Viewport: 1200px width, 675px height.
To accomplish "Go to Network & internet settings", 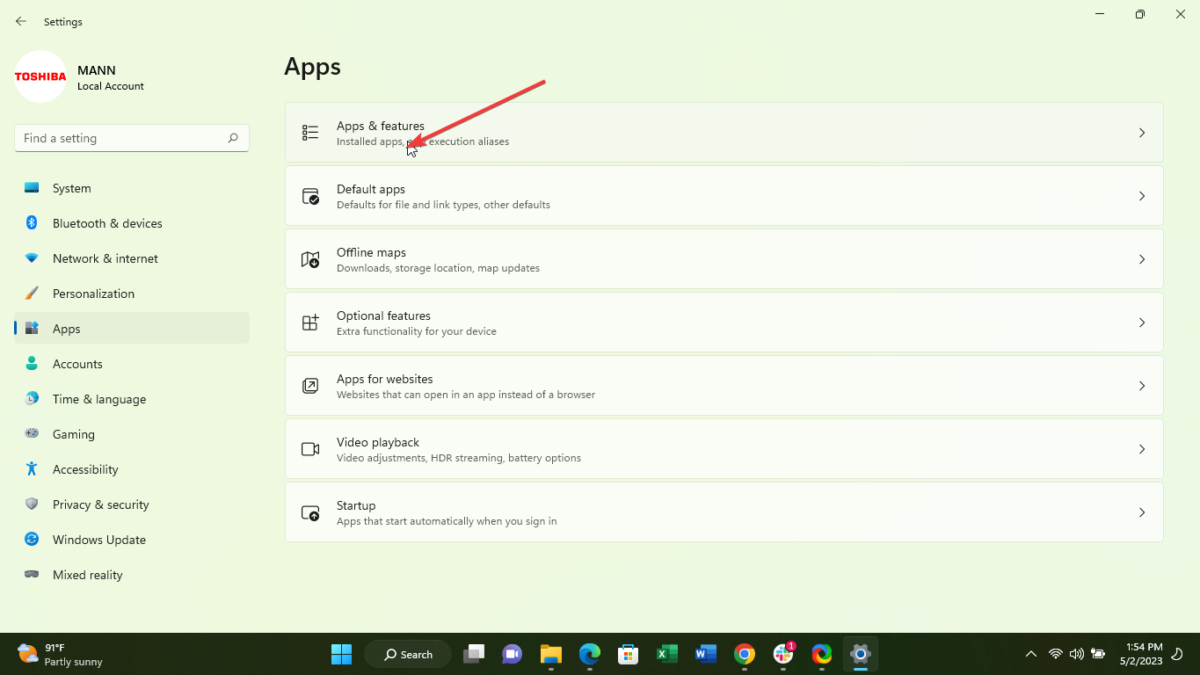I will 132,258.
